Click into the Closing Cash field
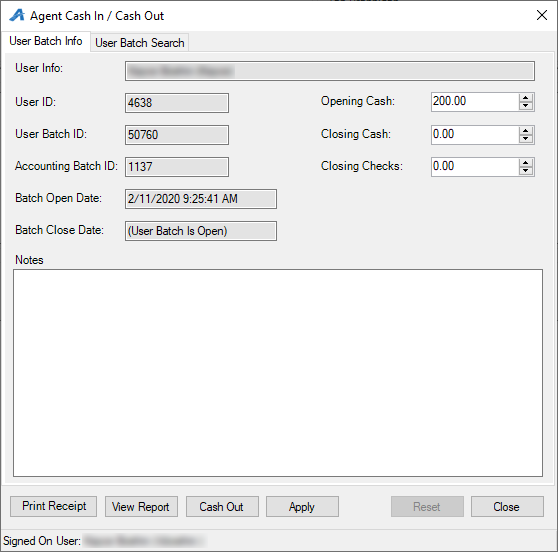 point(475,135)
